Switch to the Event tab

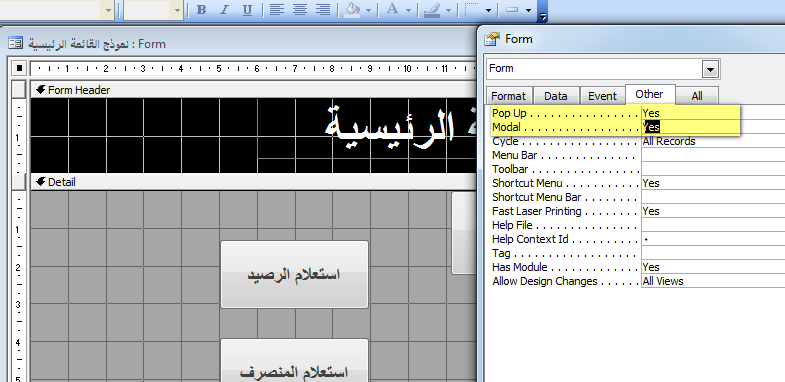(x=602, y=96)
